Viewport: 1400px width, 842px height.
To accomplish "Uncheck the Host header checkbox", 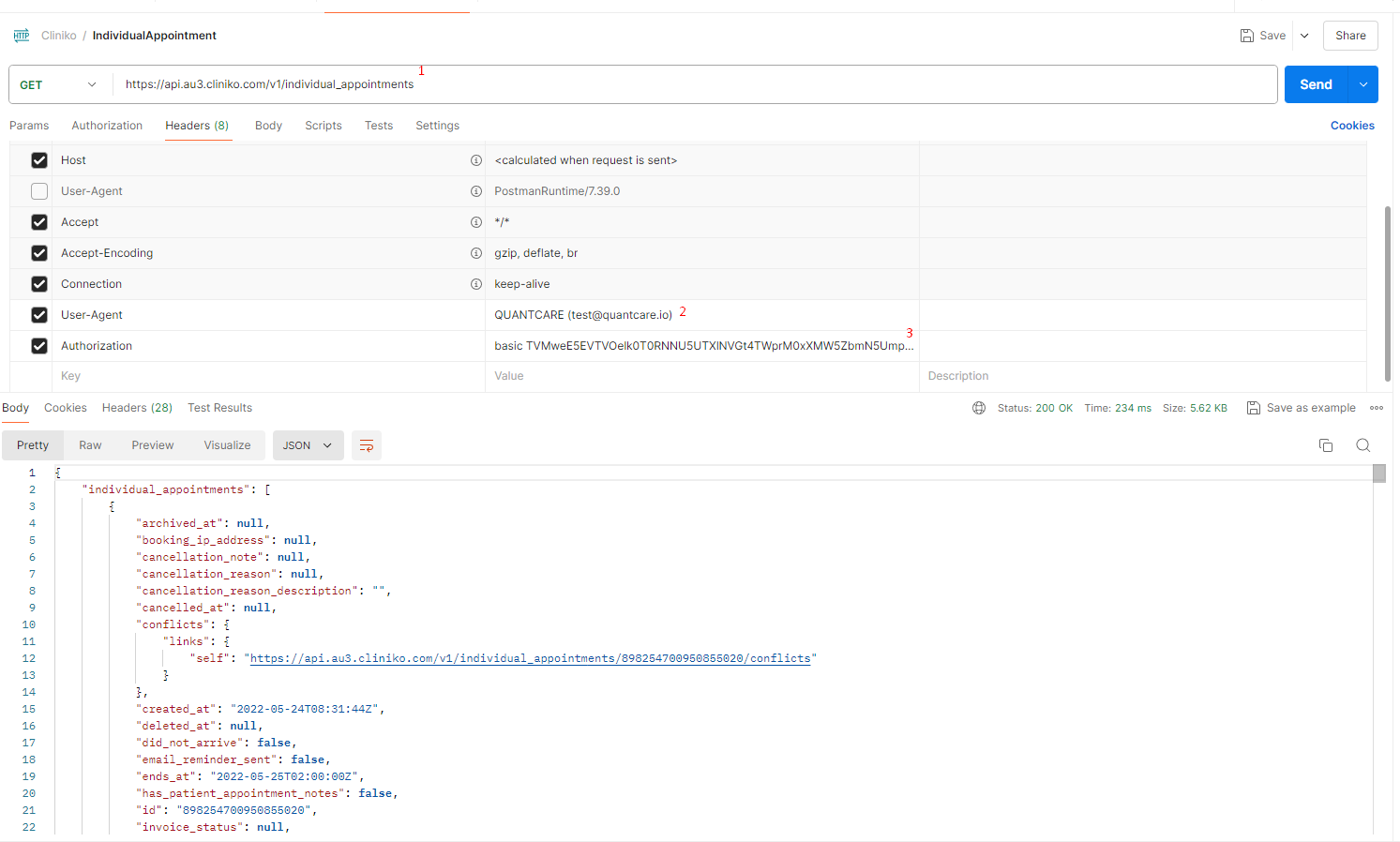I will point(39,160).
